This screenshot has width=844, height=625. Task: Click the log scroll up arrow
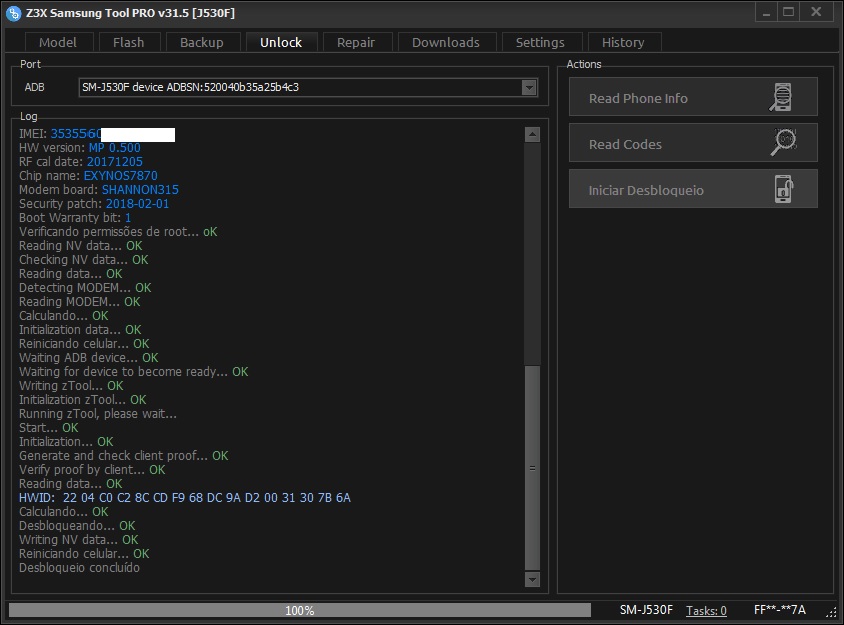pyautogui.click(x=532, y=135)
